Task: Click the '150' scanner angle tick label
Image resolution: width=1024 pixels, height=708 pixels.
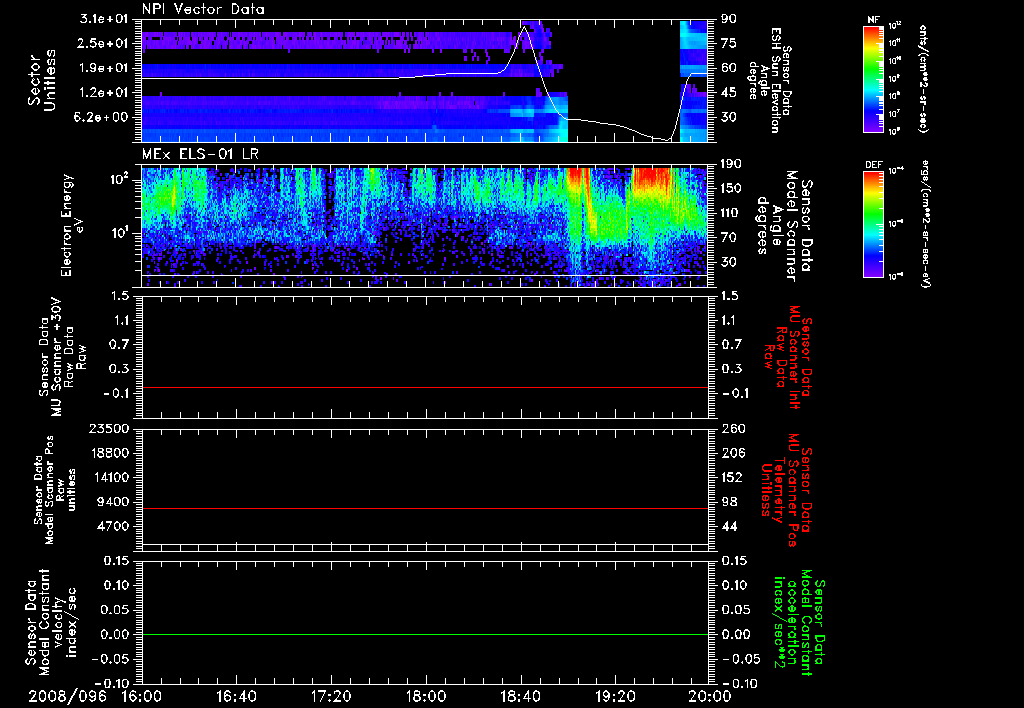Action: point(732,189)
